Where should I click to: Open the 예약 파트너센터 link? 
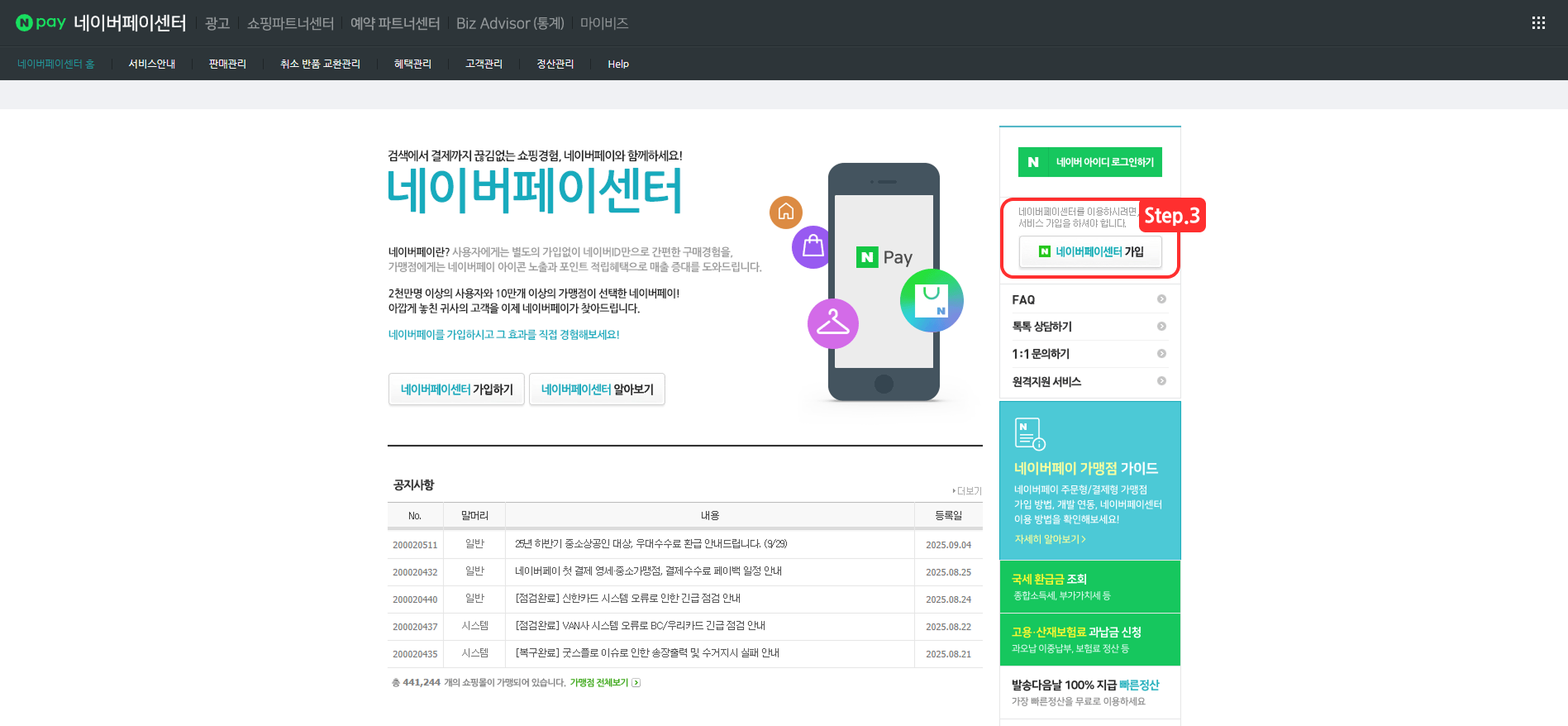395,23
